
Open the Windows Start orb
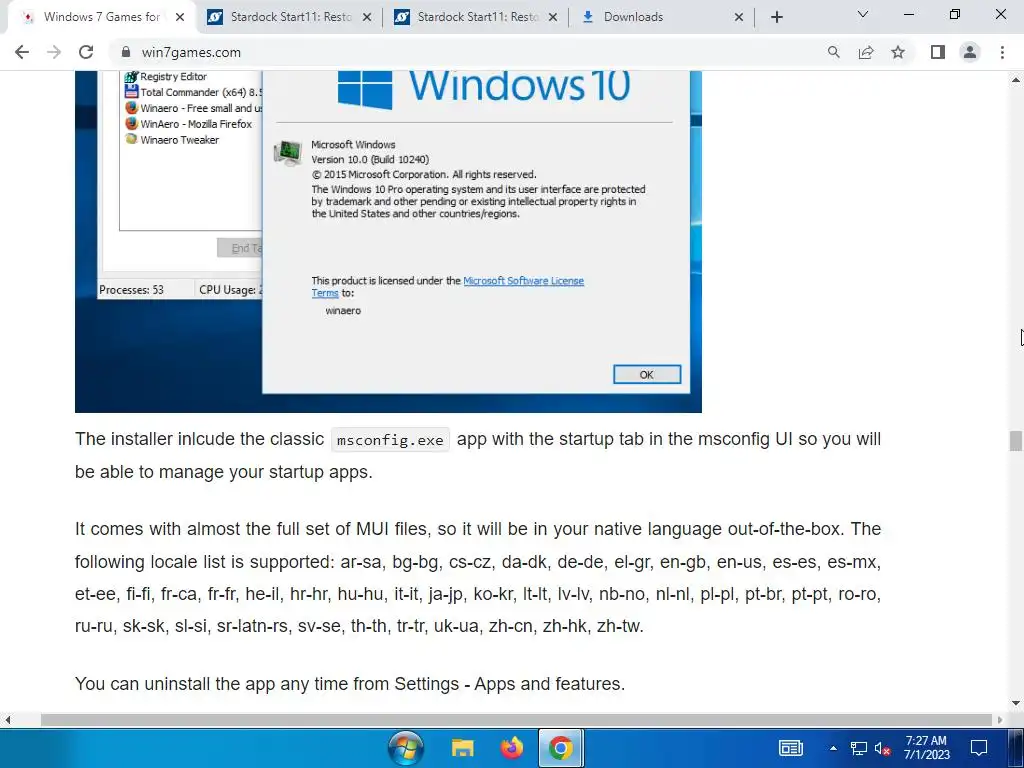pos(406,748)
